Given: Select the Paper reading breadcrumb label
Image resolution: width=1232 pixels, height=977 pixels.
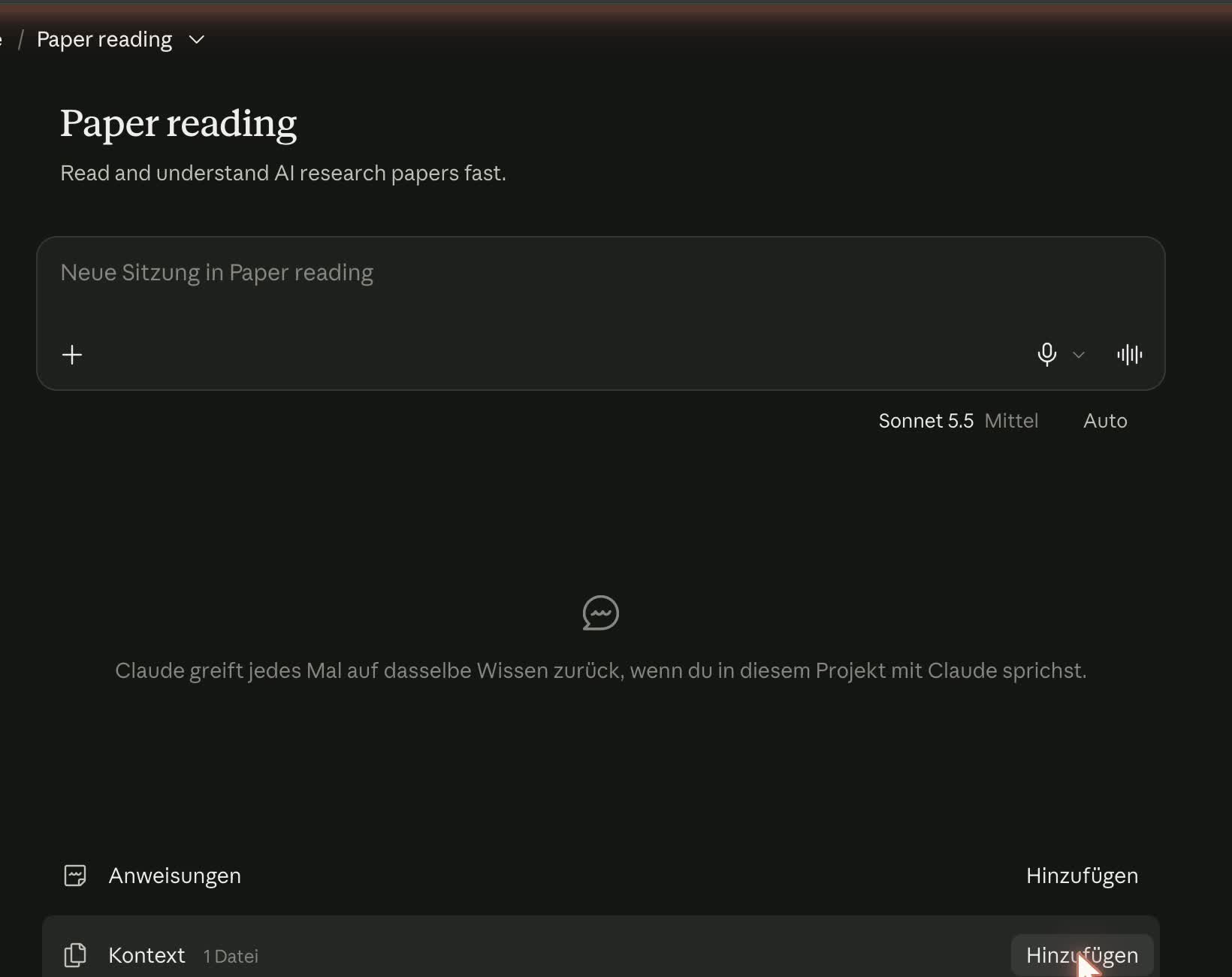Looking at the screenshot, I should [x=104, y=39].
